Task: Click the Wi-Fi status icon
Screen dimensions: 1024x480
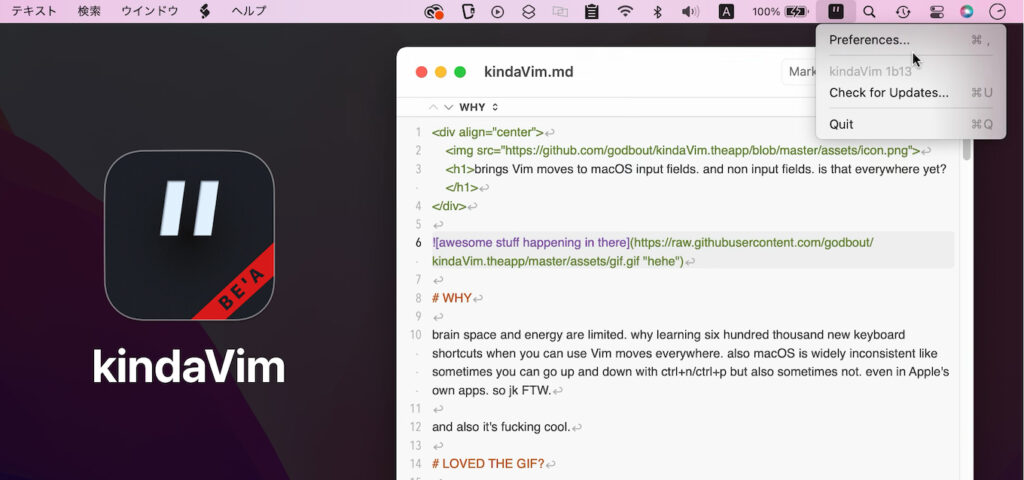Action: (x=625, y=12)
